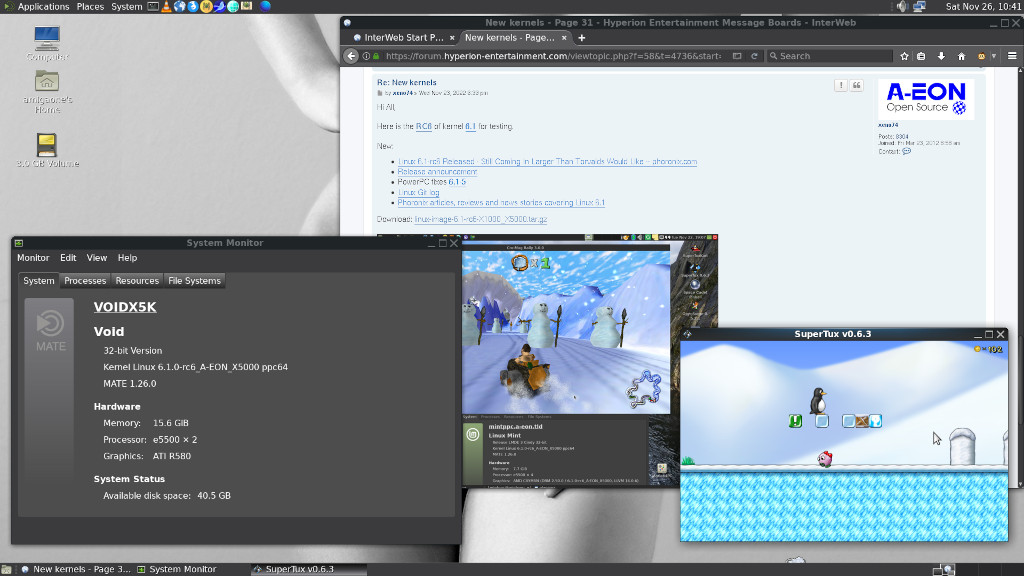The width and height of the screenshot is (1024, 576).
Task: Switch to the Resources tab
Action: [x=137, y=281]
